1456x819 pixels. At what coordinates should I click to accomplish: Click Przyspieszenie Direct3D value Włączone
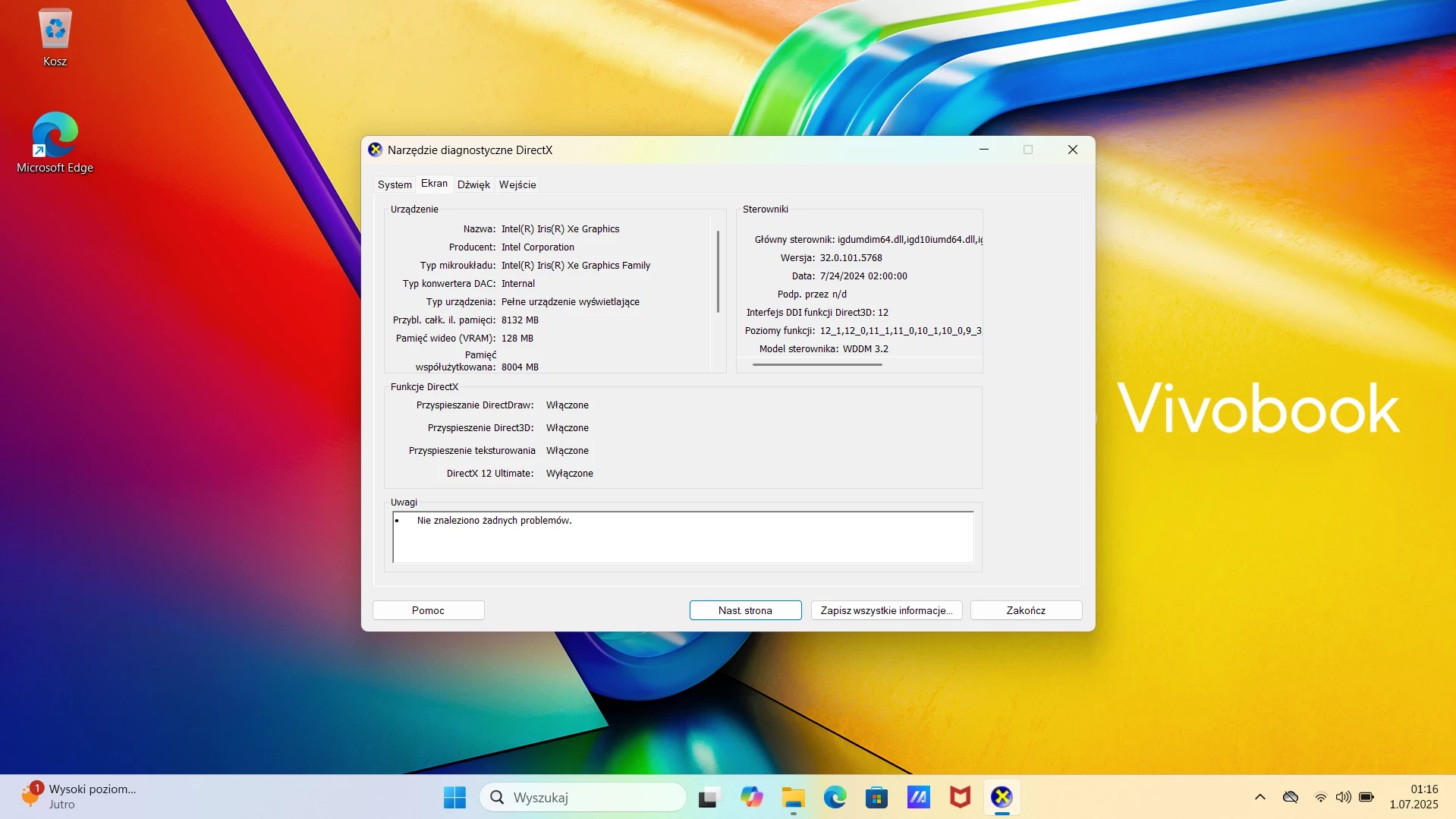(567, 427)
